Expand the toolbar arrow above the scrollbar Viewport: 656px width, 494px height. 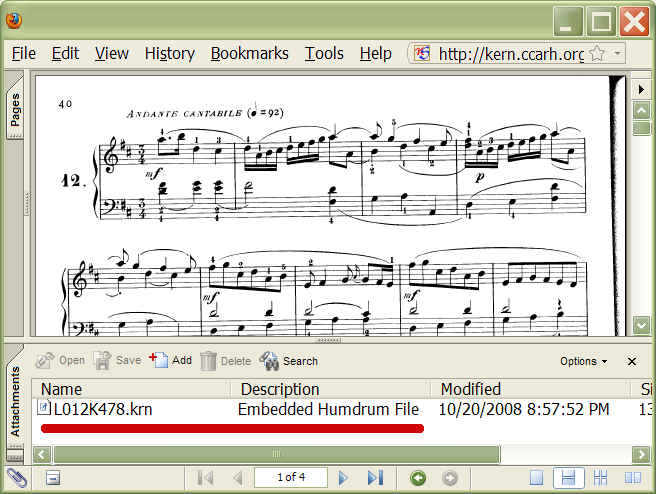[641, 90]
